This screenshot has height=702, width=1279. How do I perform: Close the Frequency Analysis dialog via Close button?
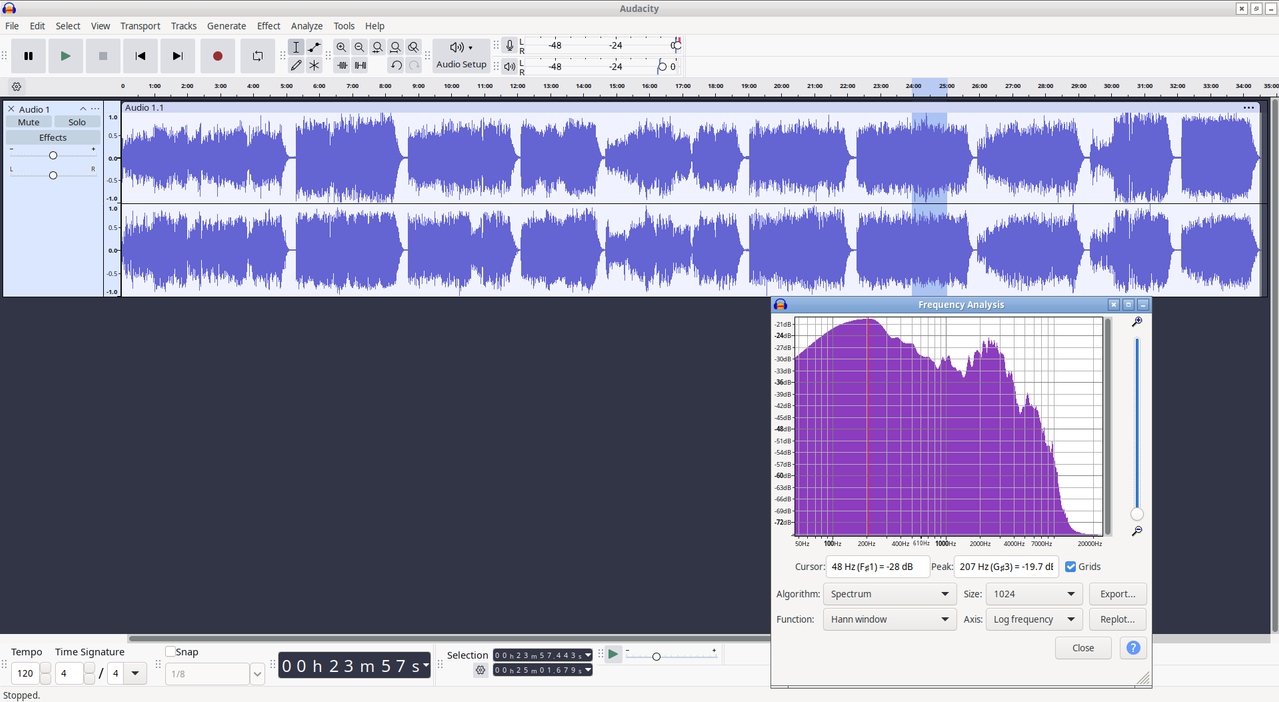coord(1083,648)
